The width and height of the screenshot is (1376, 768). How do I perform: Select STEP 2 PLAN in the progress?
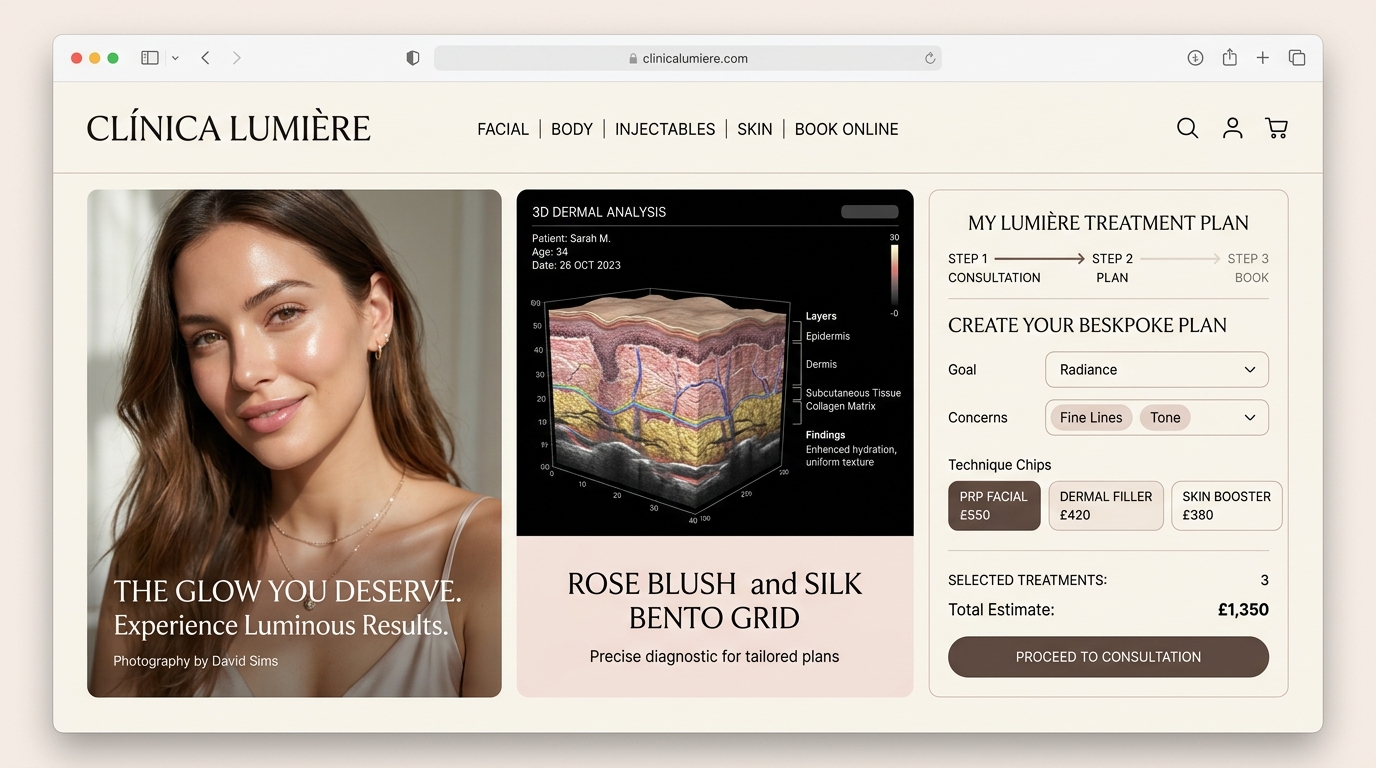point(1112,268)
